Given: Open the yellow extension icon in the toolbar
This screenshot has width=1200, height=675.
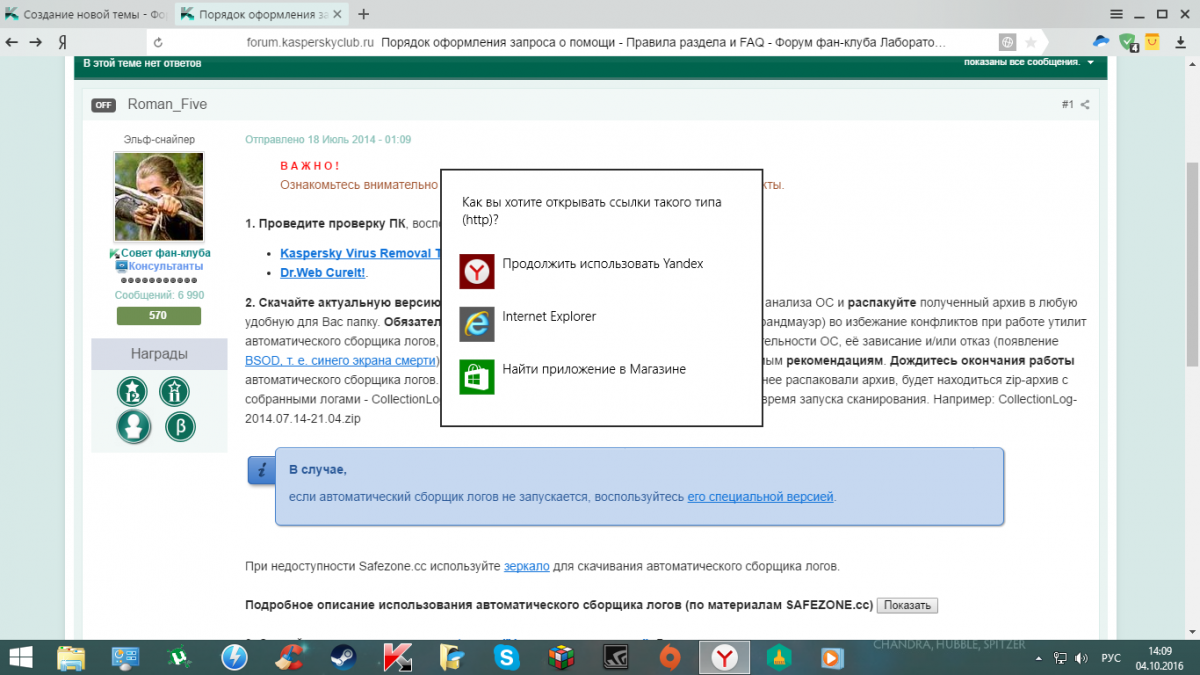Looking at the screenshot, I should click(x=1153, y=41).
